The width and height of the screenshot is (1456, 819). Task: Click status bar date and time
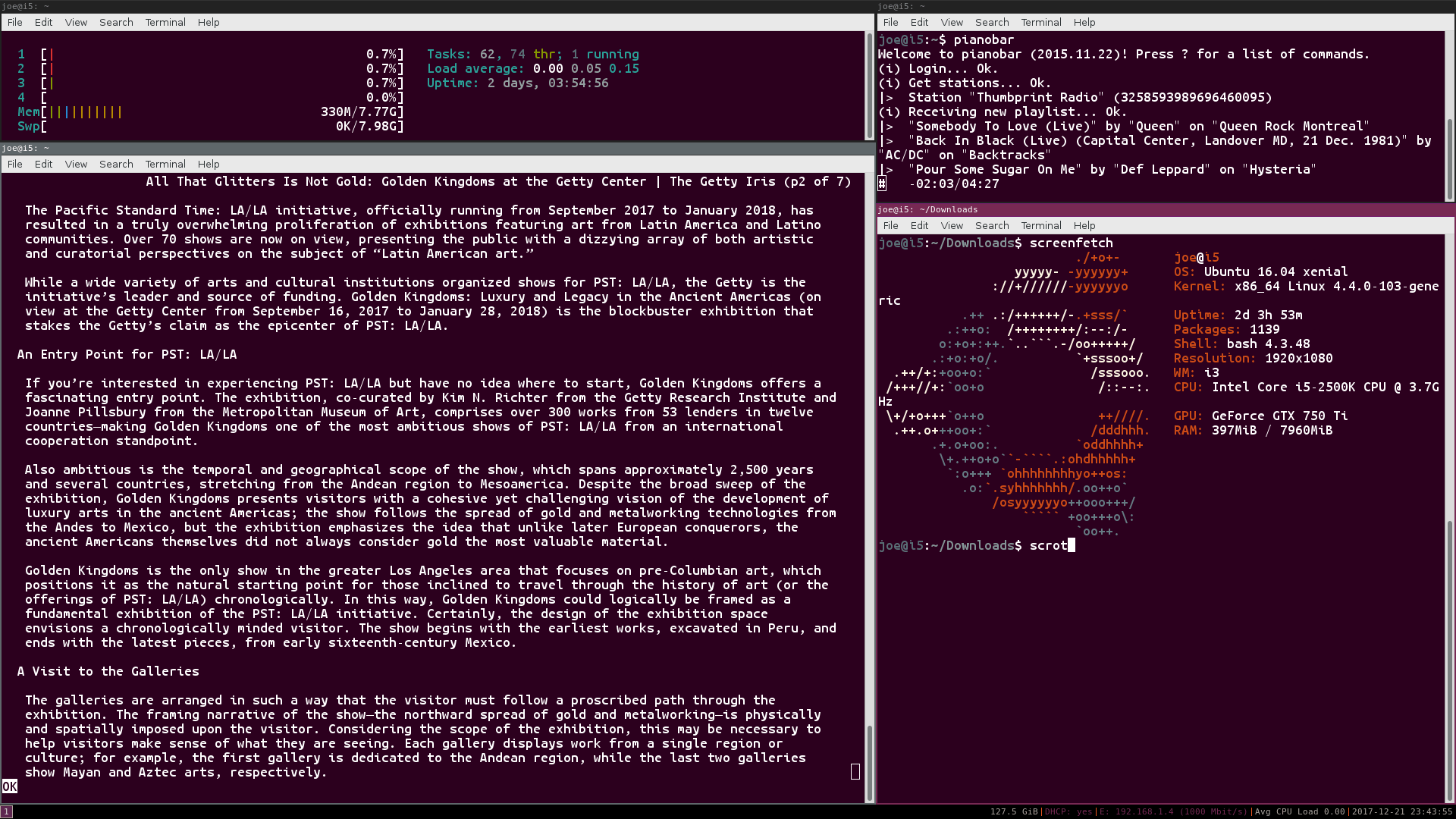coord(1402,811)
